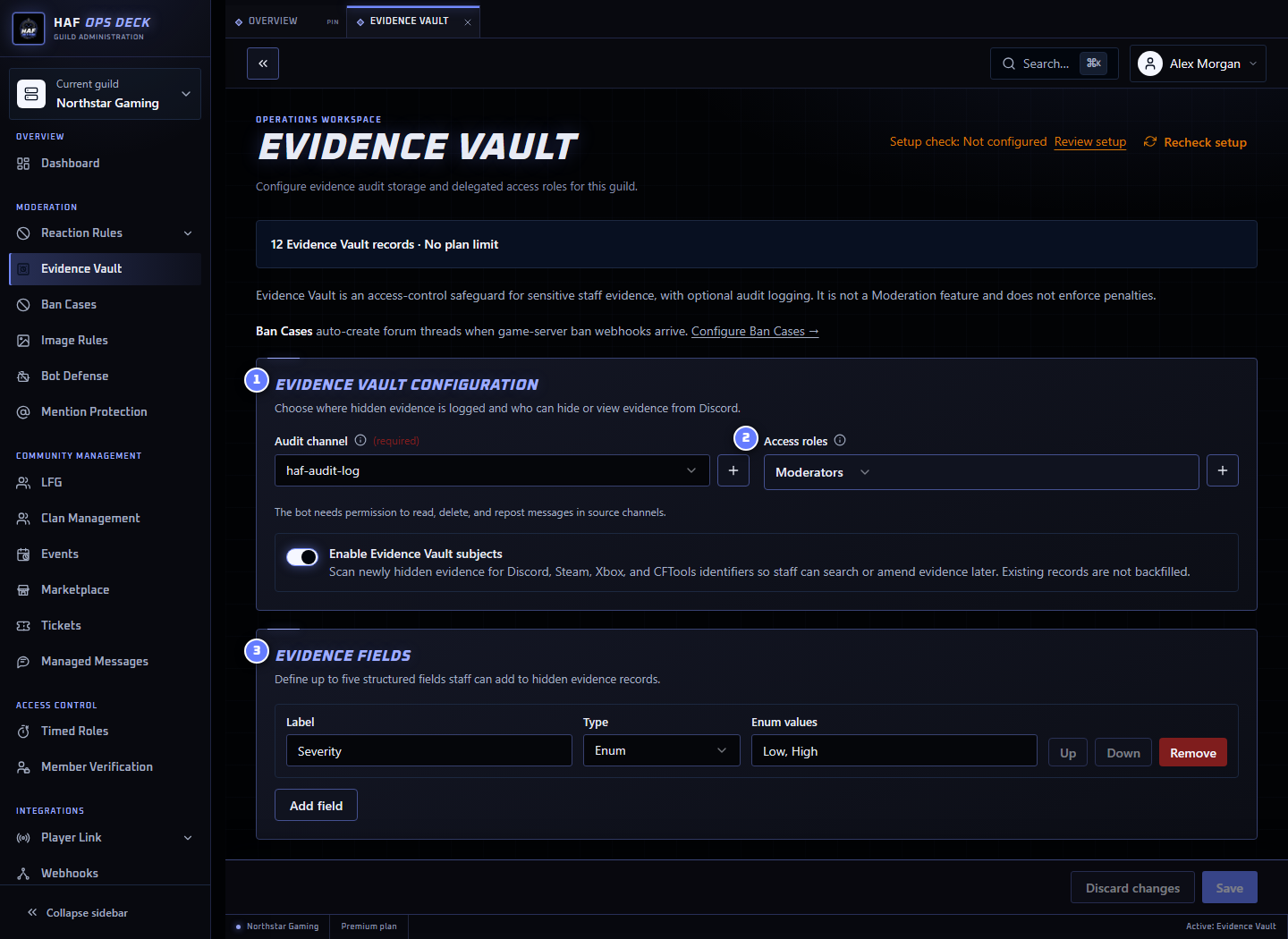Click the Search box in header
This screenshot has height=939, width=1288.
(1054, 63)
